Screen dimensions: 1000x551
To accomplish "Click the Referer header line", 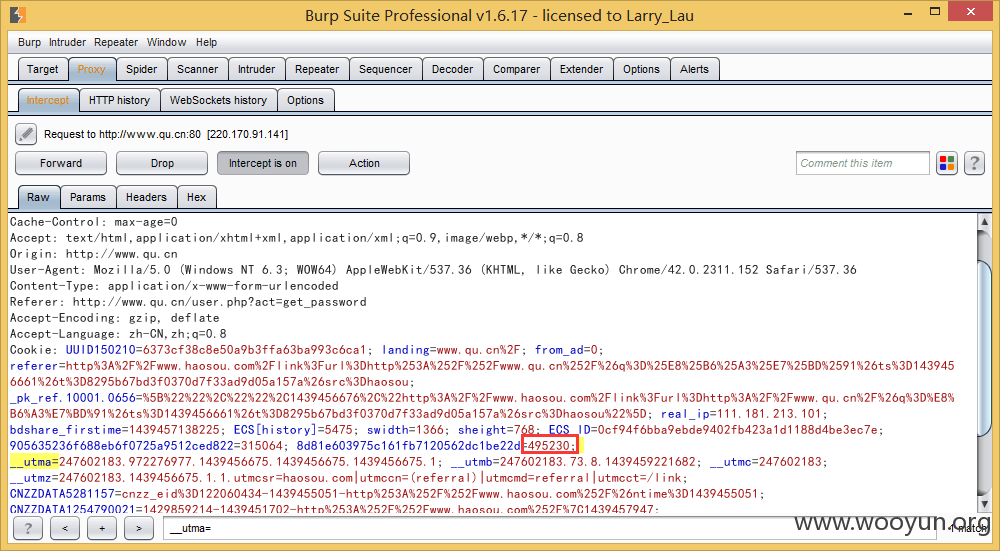I will pos(188,302).
